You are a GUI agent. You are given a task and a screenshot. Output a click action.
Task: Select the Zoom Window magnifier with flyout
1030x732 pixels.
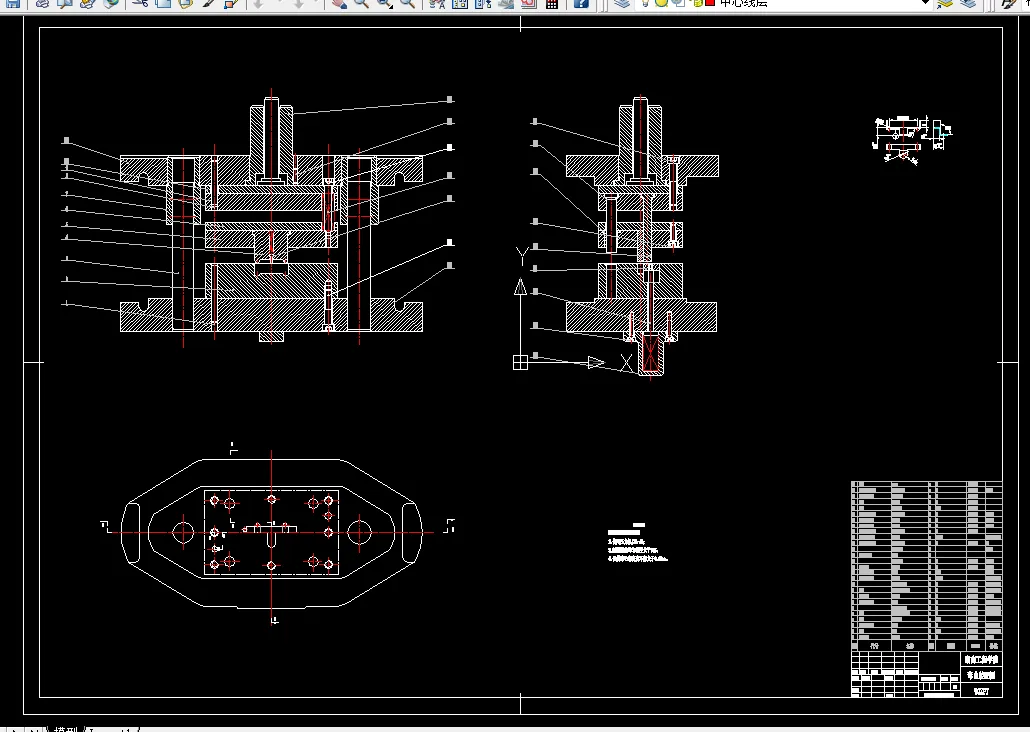384,3
